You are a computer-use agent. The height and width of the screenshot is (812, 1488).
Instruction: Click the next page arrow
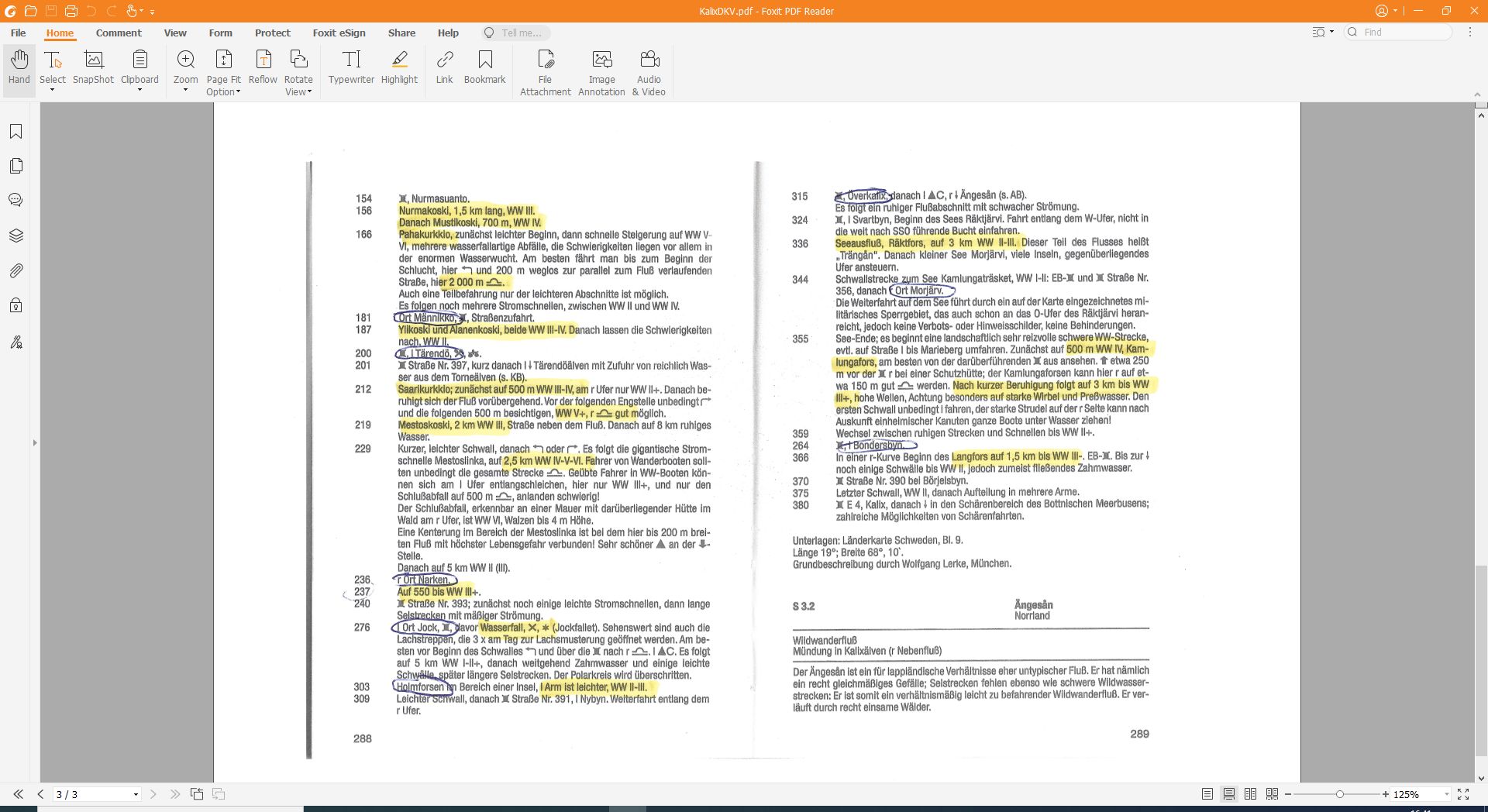153,794
